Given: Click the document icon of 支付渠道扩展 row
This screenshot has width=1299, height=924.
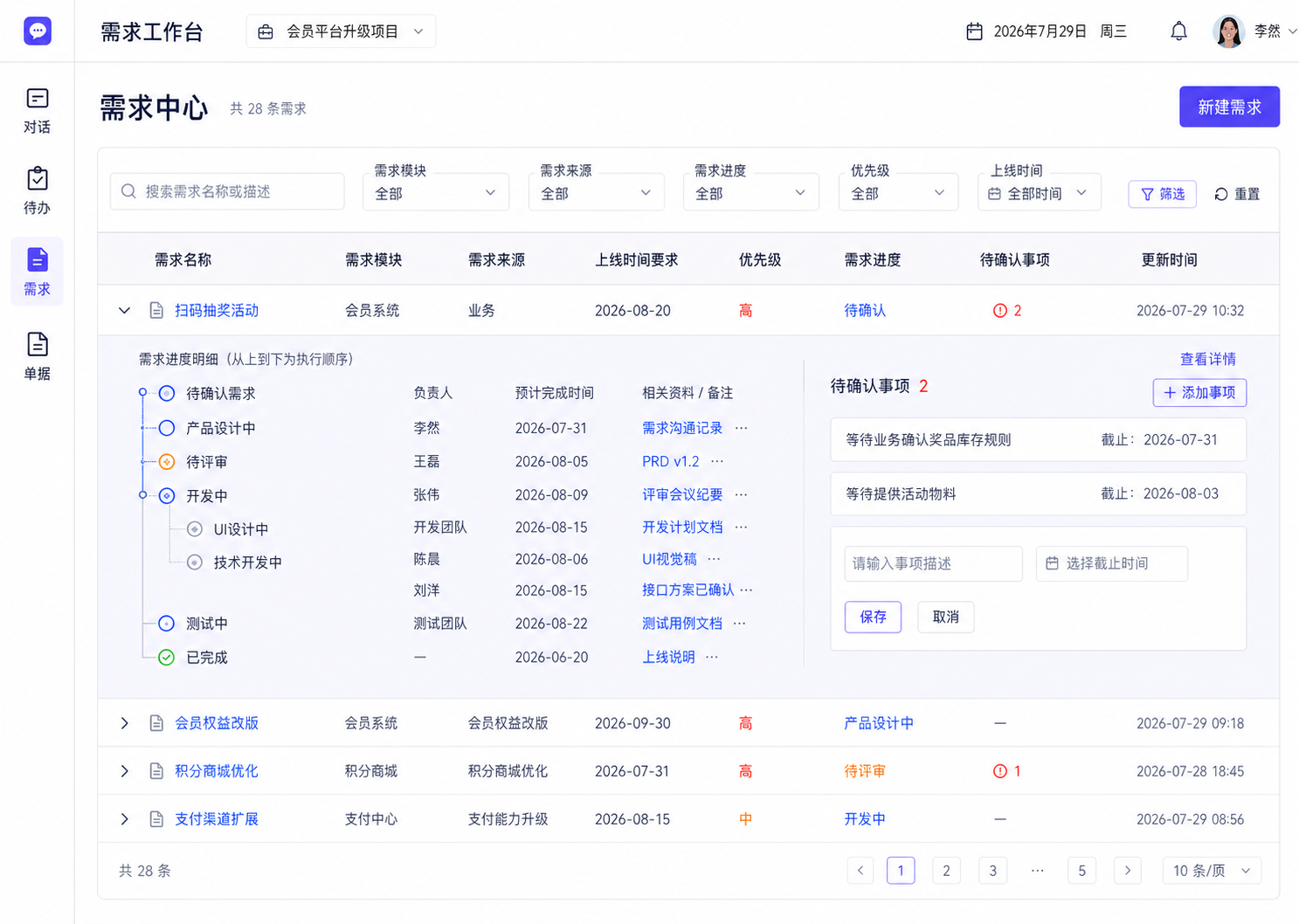Looking at the screenshot, I should coord(156,819).
